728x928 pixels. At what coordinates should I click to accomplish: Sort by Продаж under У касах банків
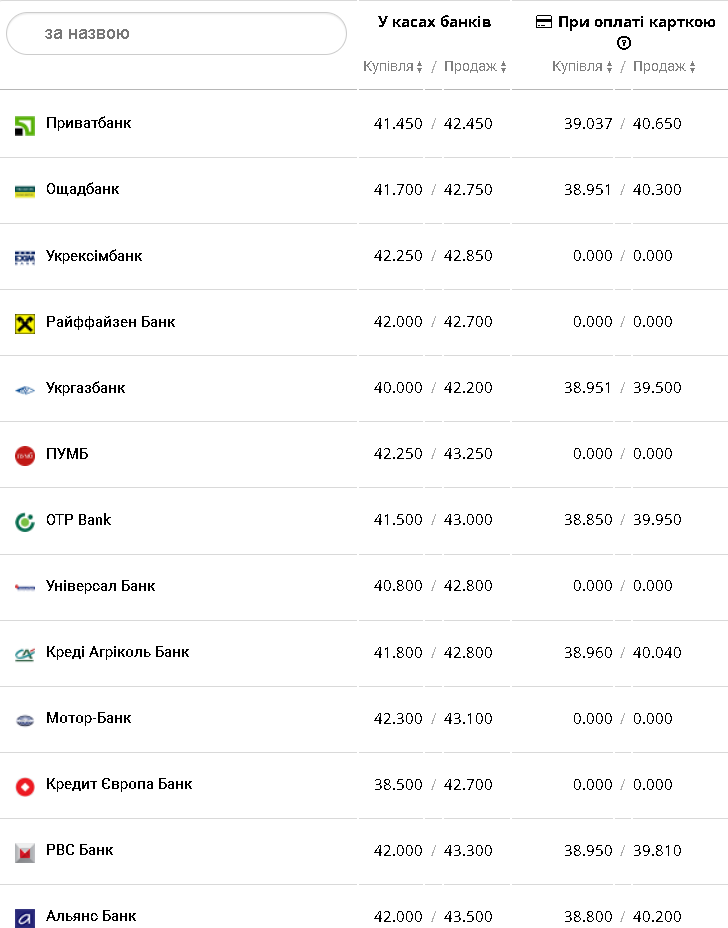pyautogui.click(x=475, y=67)
